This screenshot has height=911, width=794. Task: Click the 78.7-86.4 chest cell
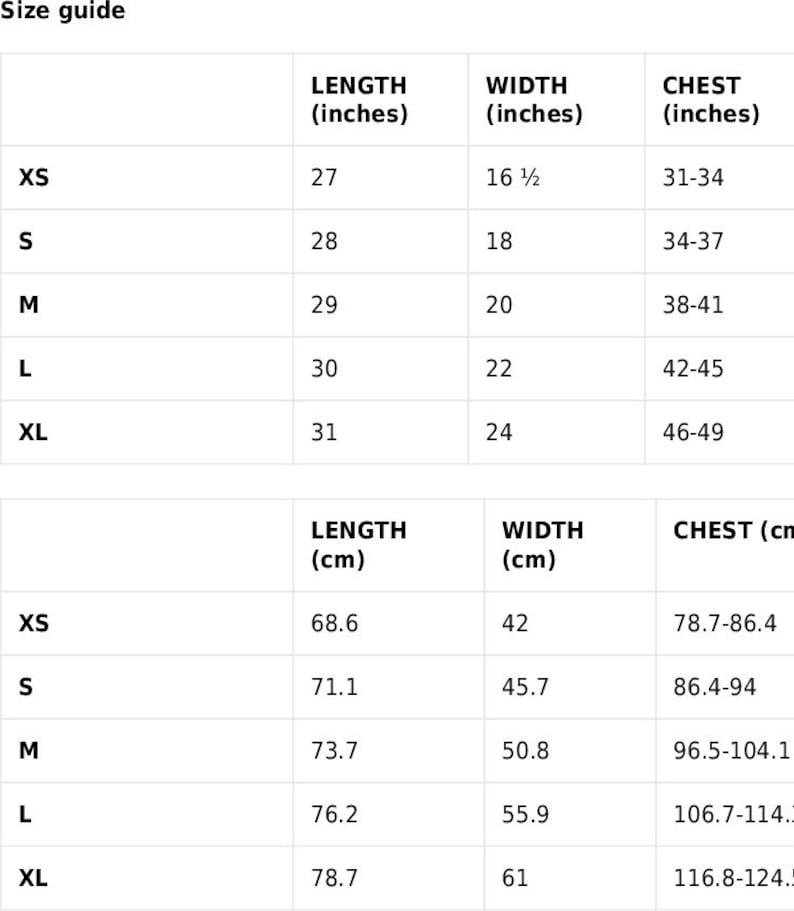725,623
